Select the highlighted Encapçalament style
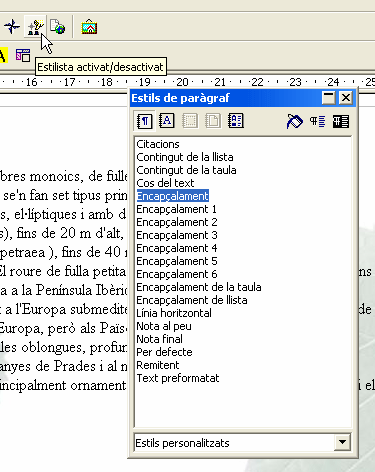The height and width of the screenshot is (472, 375). pos(173,196)
